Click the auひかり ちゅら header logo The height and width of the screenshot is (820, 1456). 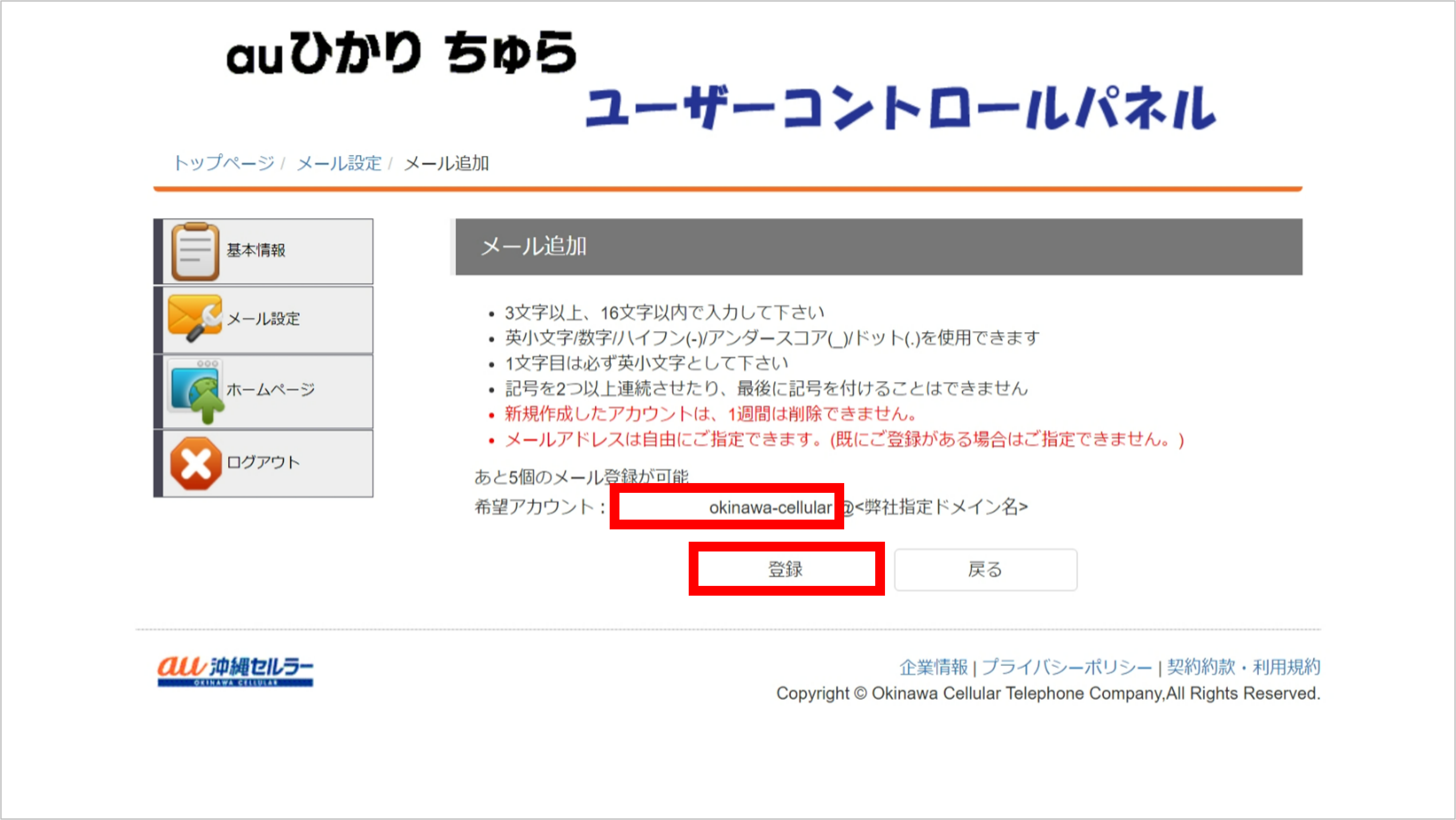click(x=401, y=53)
